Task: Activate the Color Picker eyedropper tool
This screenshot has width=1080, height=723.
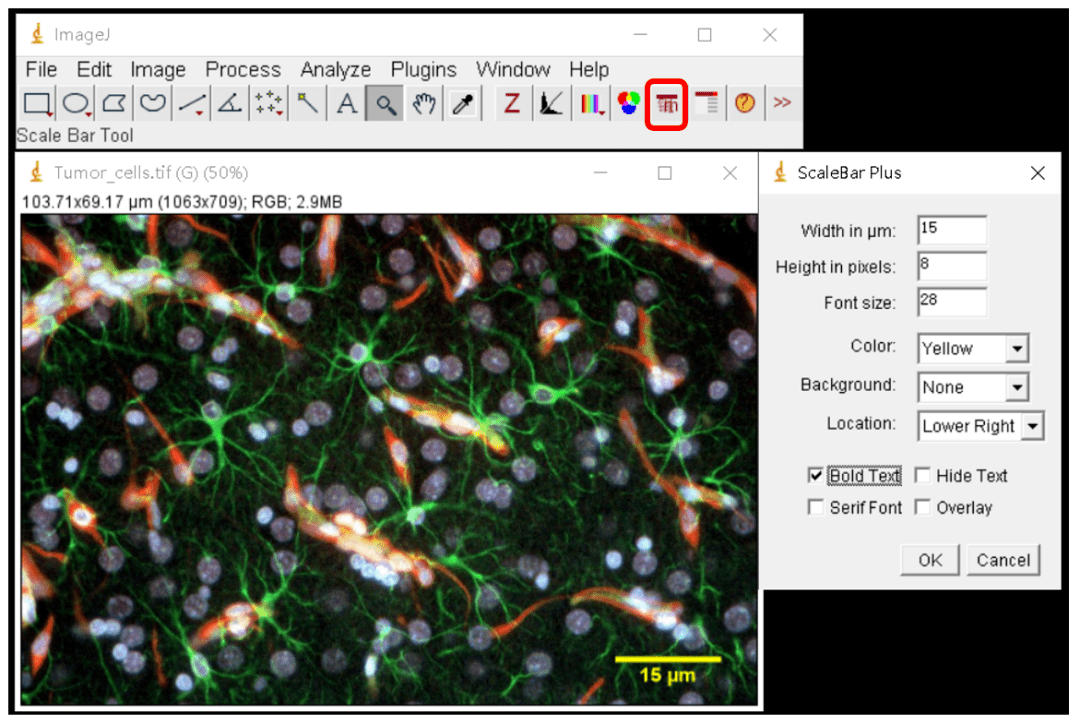Action: pos(461,103)
